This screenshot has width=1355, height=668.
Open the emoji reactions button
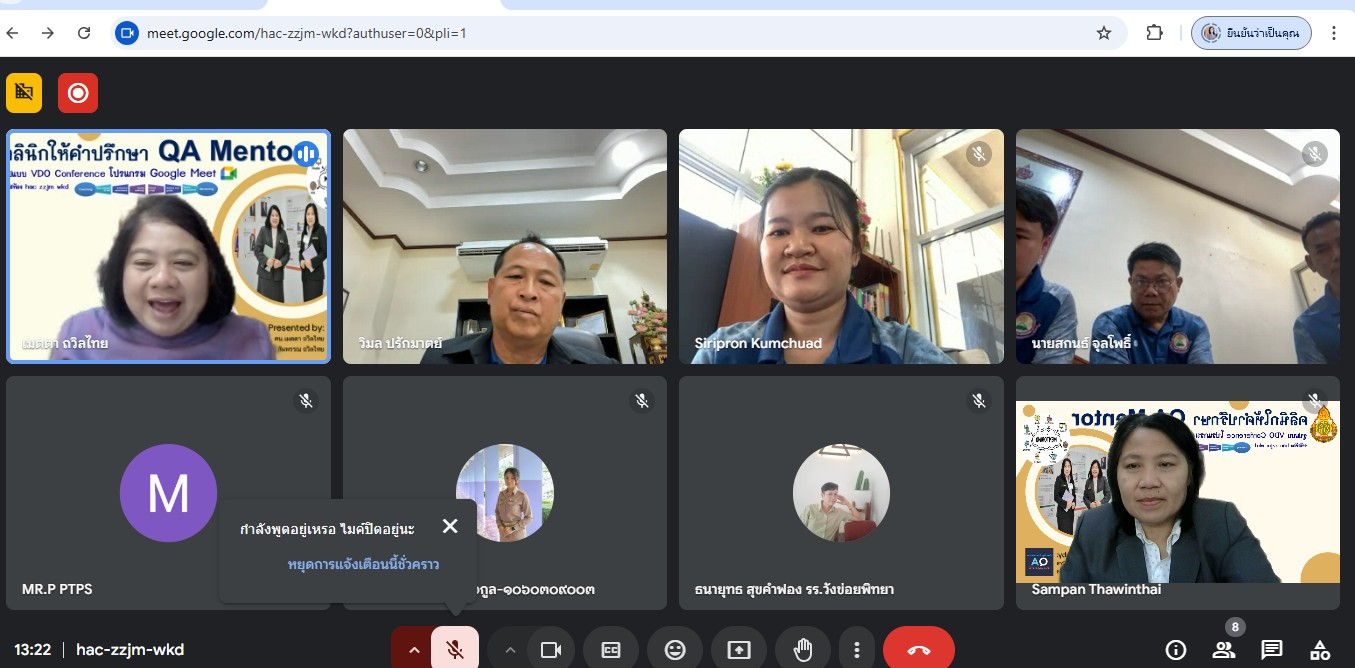675,650
